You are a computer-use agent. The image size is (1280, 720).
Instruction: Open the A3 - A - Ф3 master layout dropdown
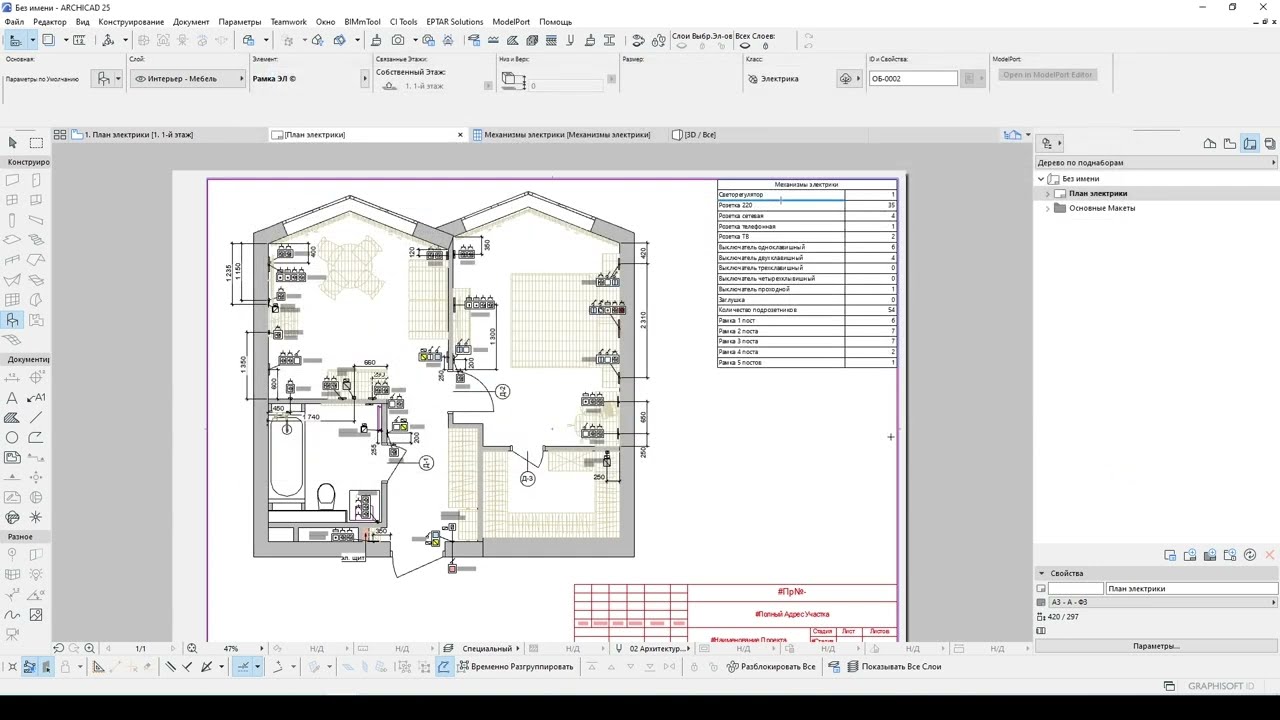[x=1163, y=603]
